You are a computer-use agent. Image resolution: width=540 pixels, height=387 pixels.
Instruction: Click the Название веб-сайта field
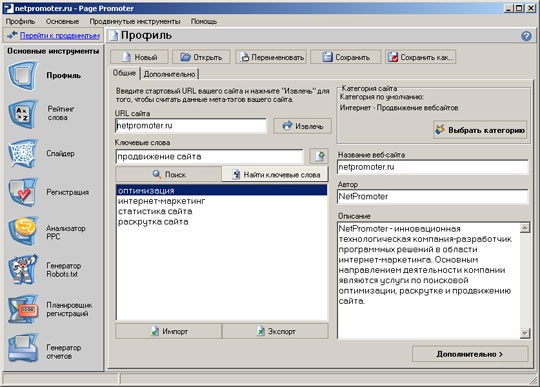coord(433,167)
